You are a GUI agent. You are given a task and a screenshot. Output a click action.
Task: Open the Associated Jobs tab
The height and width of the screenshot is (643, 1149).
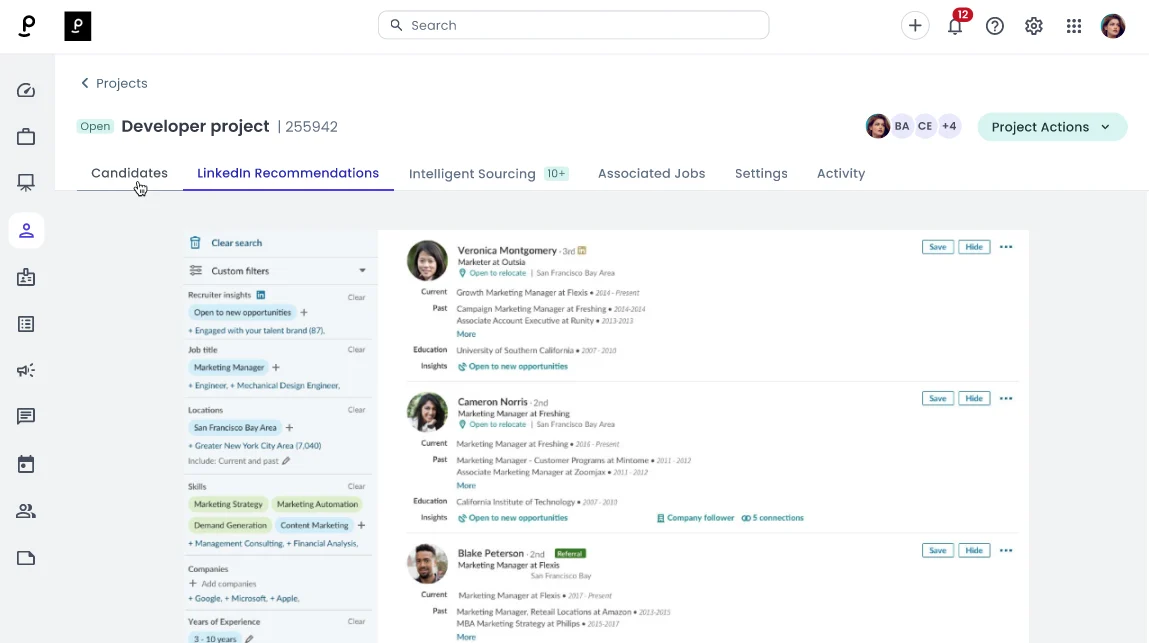(651, 174)
